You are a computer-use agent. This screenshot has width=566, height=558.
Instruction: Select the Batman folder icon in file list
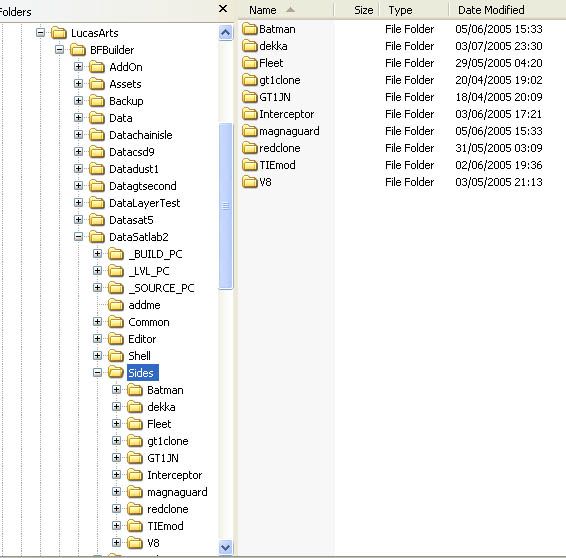[x=249, y=29]
